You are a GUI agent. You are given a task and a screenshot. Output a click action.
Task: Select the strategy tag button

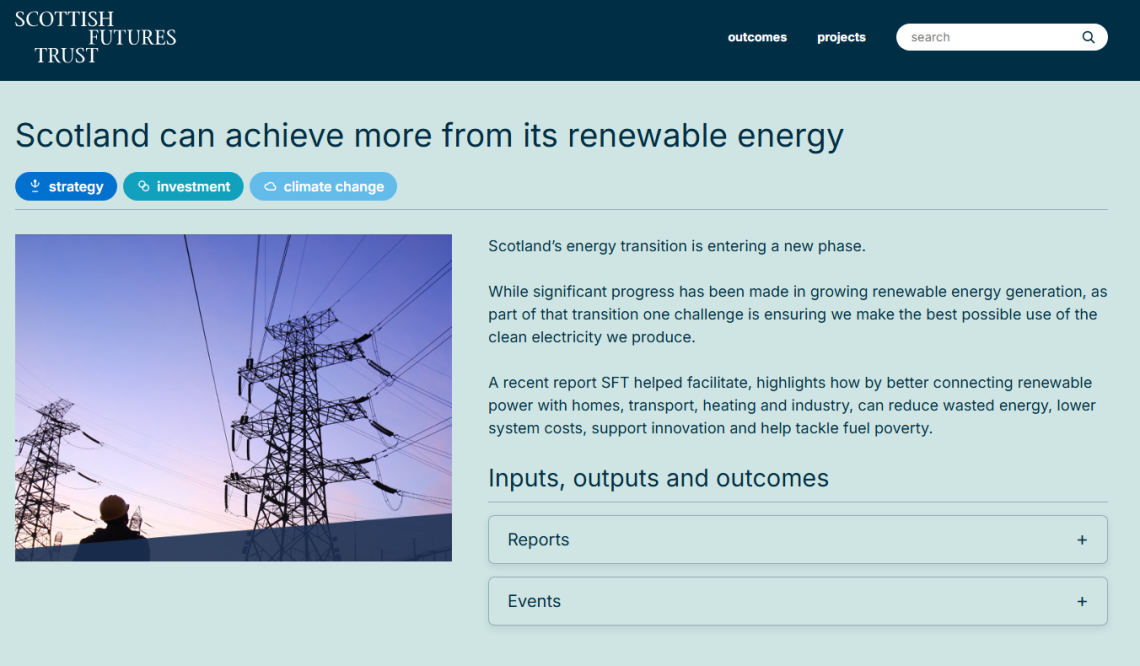66,186
